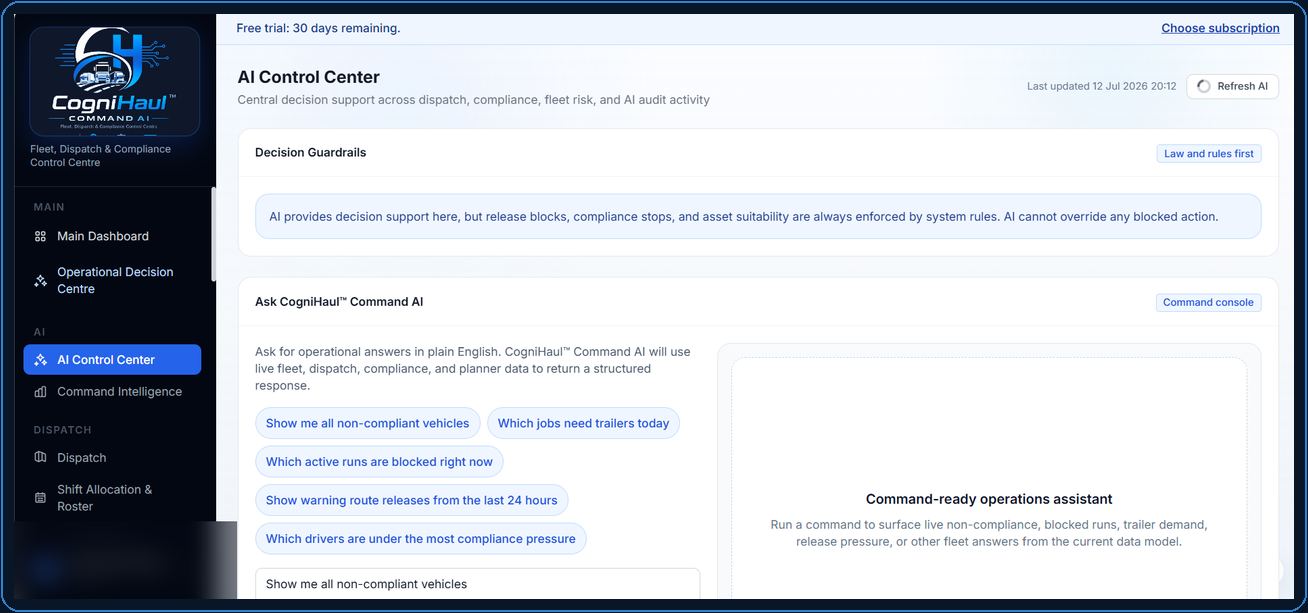The image size is (1308, 613).
Task: Click the refresh spinner icon beside Refresh AI
Action: tap(1204, 86)
